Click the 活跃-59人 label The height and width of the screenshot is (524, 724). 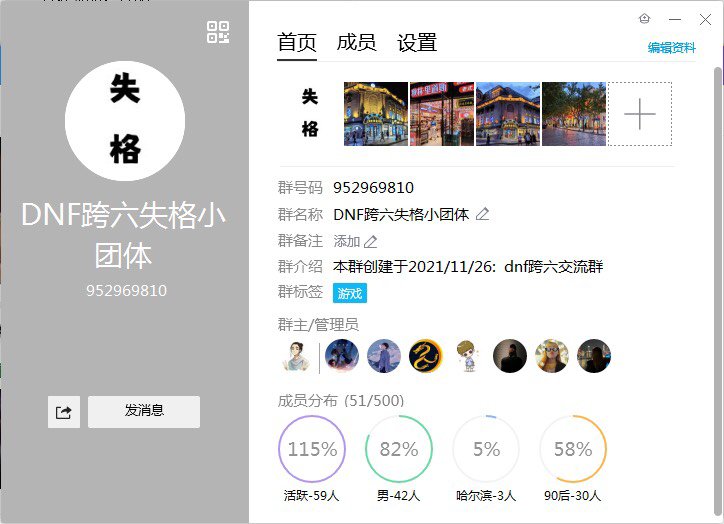pyautogui.click(x=312, y=496)
